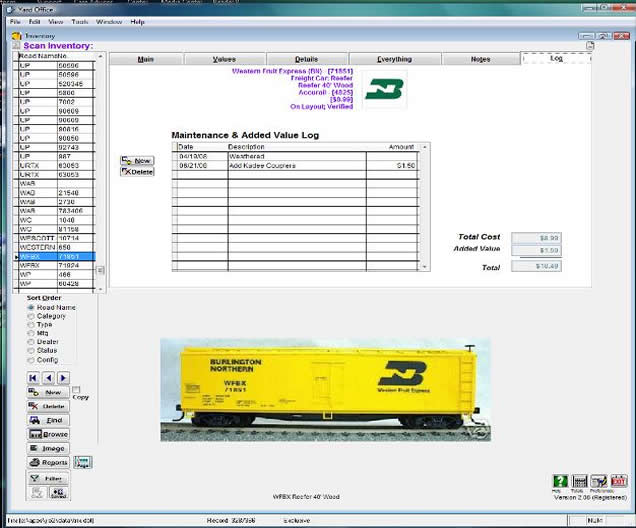Screen dimensions: 636x528
Task: Click the yellow WFBX boxcar image
Action: click(x=325, y=389)
